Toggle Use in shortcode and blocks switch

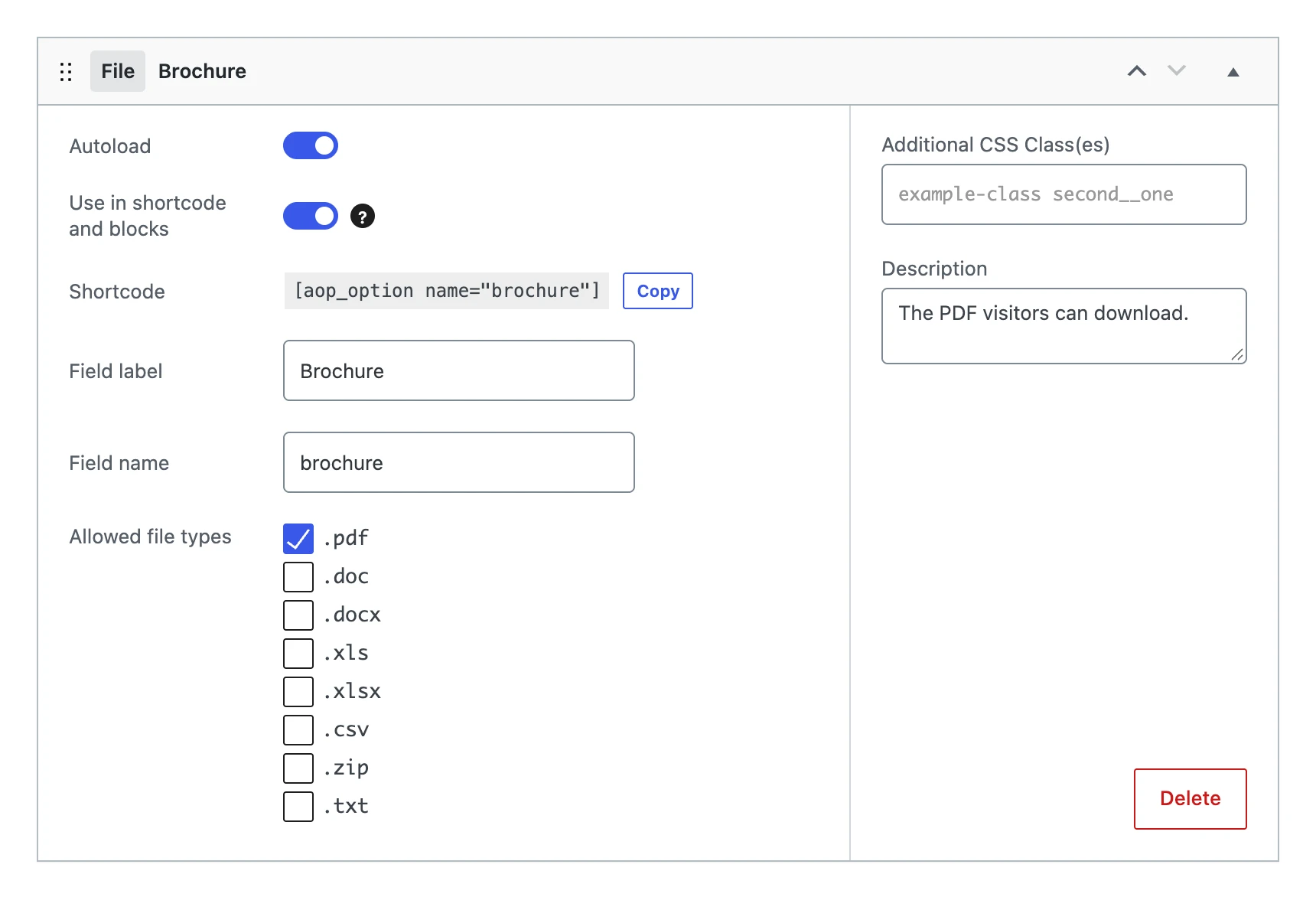point(311,216)
